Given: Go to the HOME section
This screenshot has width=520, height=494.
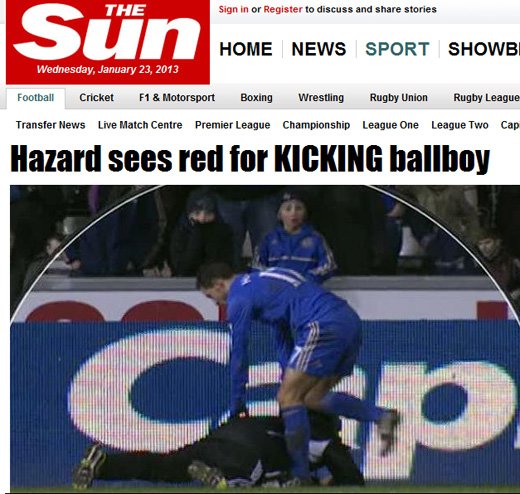Looking at the screenshot, I should (246, 49).
